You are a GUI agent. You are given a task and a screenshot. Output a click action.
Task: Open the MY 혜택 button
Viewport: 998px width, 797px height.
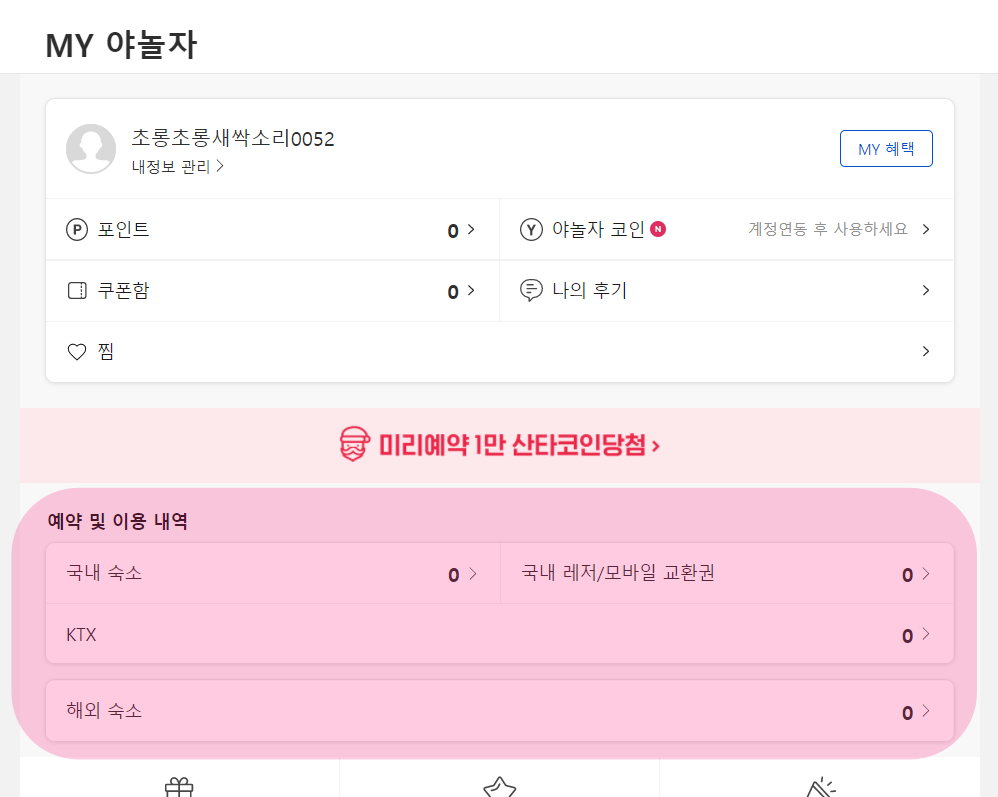click(x=886, y=148)
